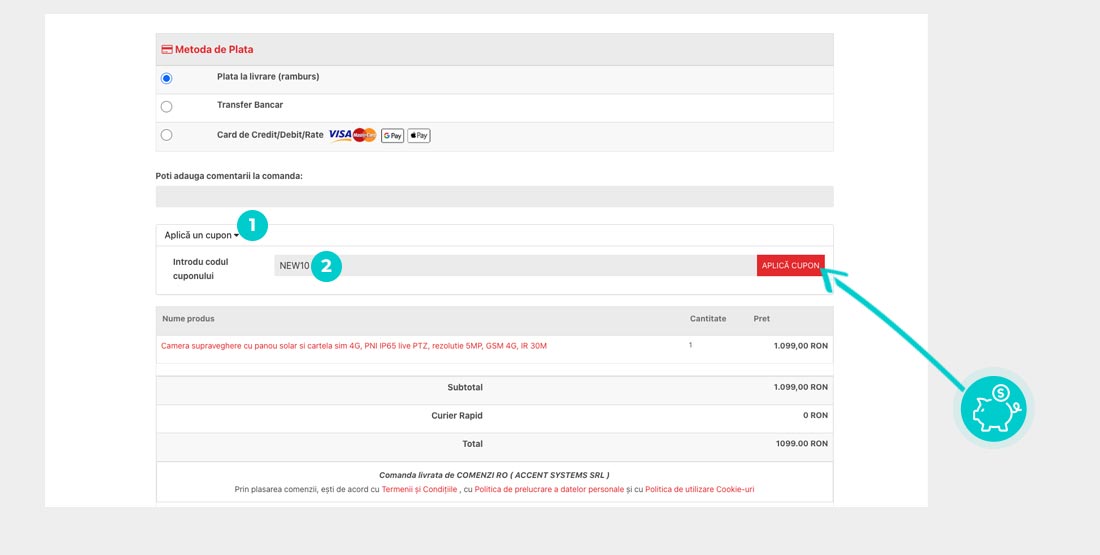The height and width of the screenshot is (555, 1100).
Task: Click the Google Pay badge
Action: (x=392, y=135)
